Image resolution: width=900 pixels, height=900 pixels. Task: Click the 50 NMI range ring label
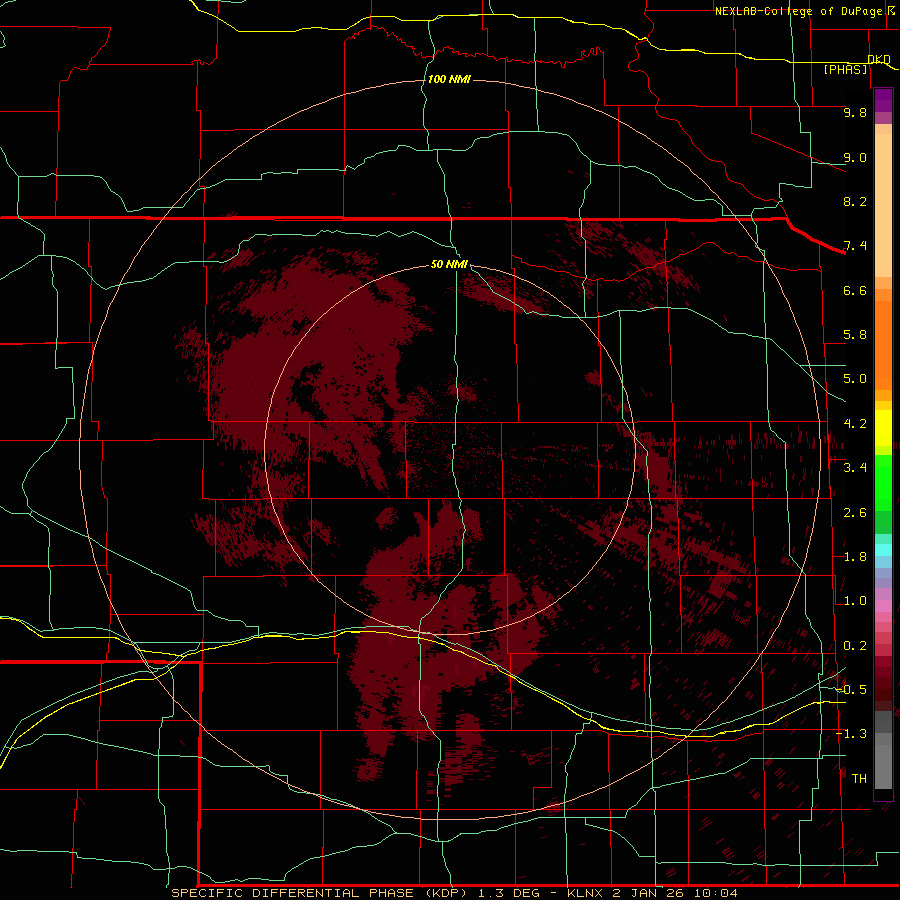click(449, 264)
